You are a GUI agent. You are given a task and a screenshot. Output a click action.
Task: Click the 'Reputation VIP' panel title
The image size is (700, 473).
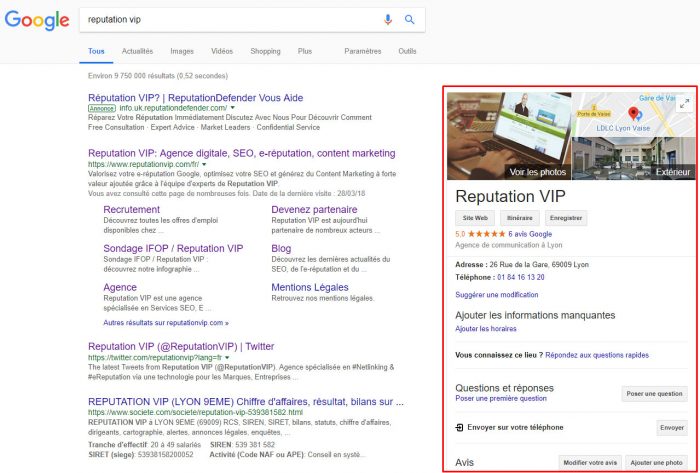510,196
